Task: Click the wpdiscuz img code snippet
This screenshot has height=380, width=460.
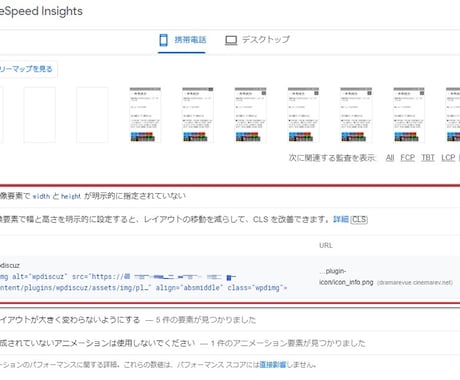Action: [x=143, y=282]
